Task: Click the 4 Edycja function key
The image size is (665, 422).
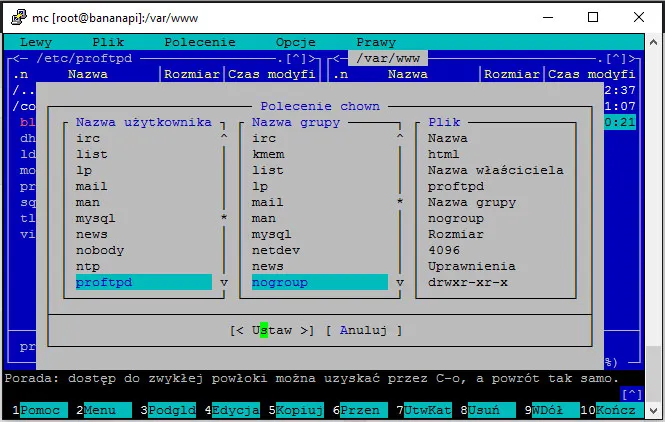Action: (x=232, y=410)
